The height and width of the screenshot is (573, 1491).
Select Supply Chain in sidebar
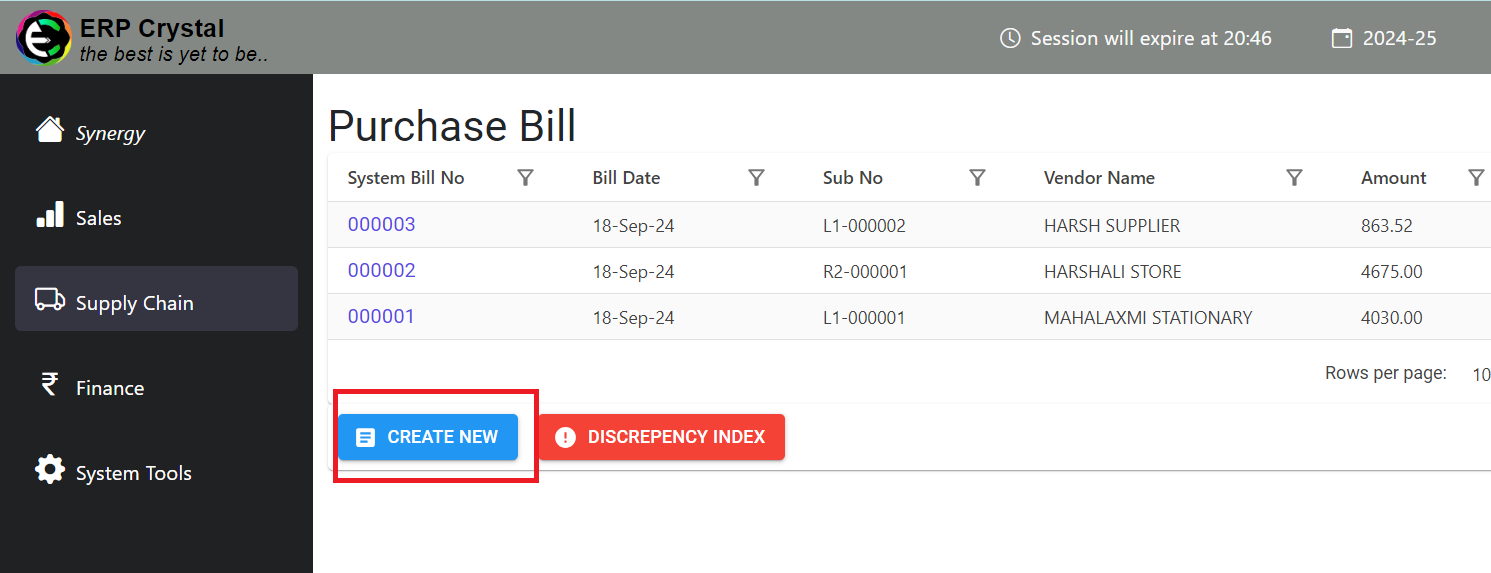click(x=156, y=302)
